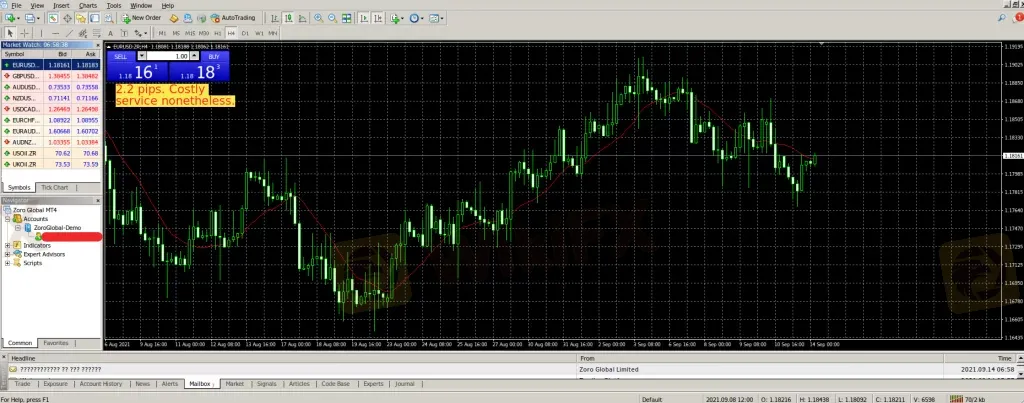
Task: Click the one-click SELL button
Action: tap(121, 56)
